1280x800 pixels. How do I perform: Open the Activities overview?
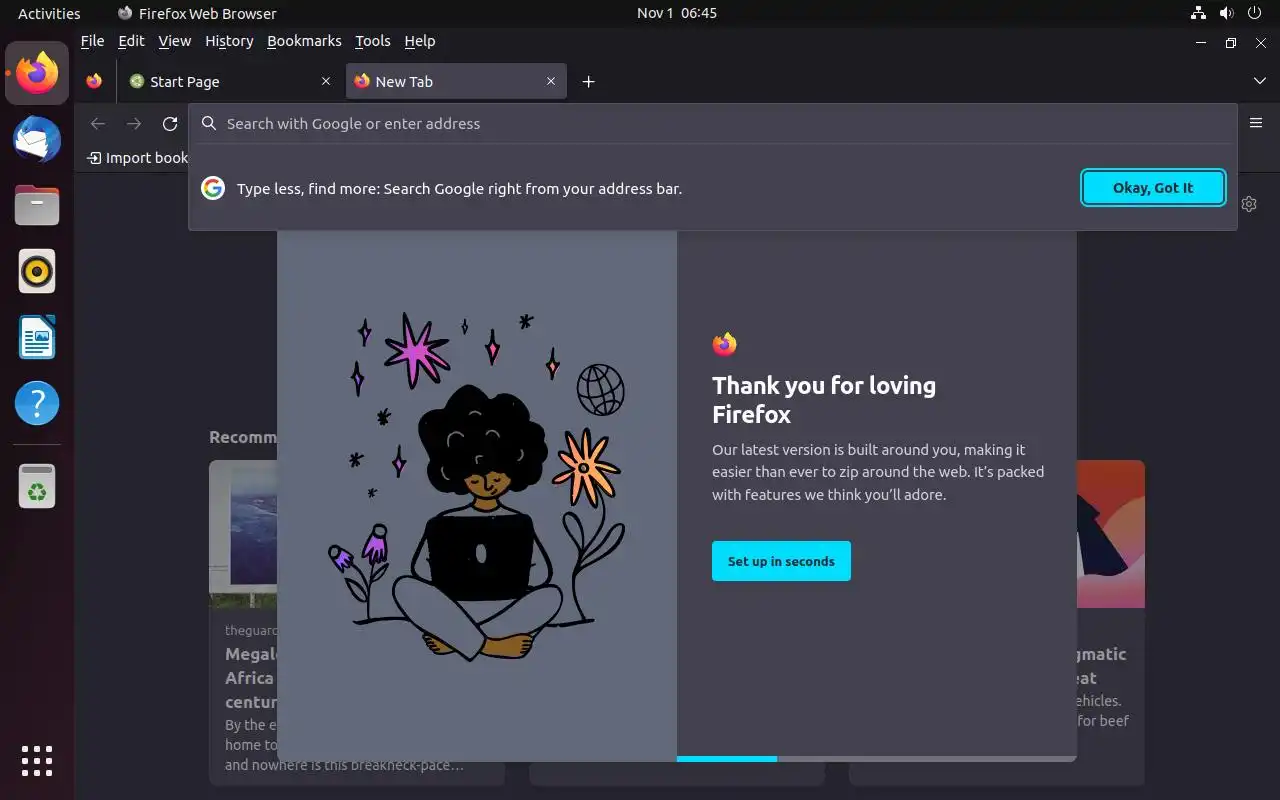(x=49, y=13)
